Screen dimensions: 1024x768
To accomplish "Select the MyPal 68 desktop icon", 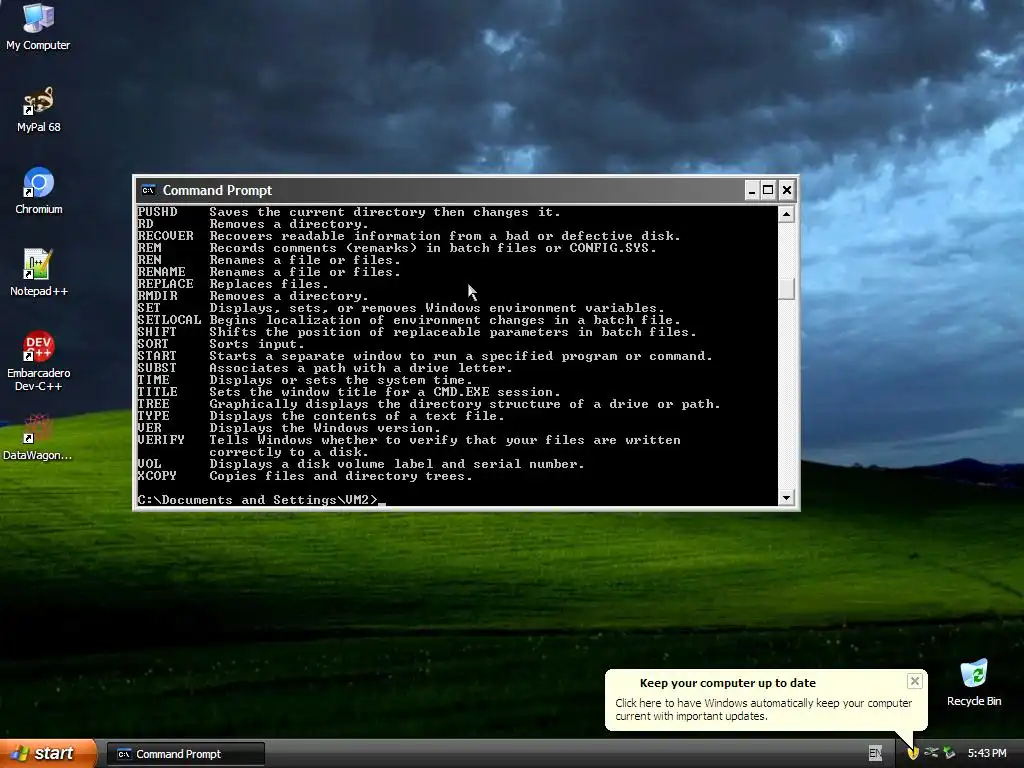I will pyautogui.click(x=38, y=109).
